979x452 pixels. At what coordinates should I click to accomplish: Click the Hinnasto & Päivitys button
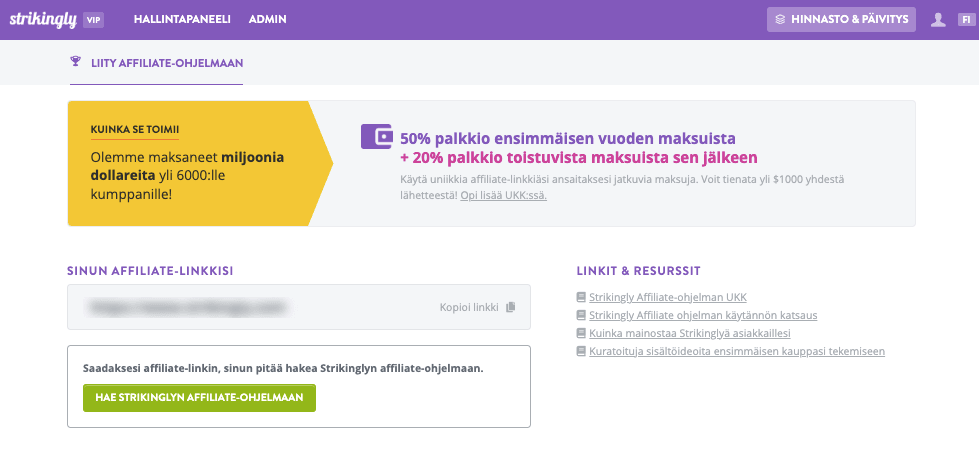[841, 19]
